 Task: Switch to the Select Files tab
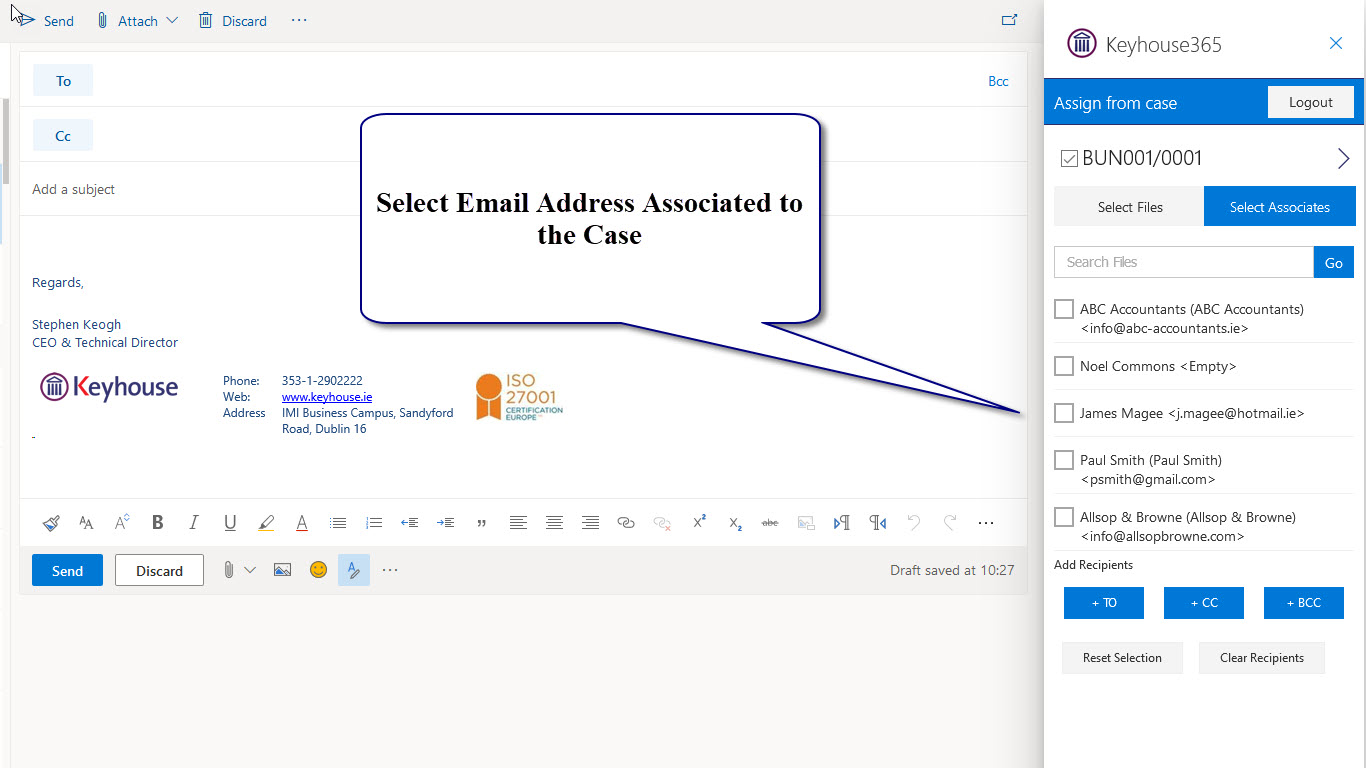tap(1129, 207)
